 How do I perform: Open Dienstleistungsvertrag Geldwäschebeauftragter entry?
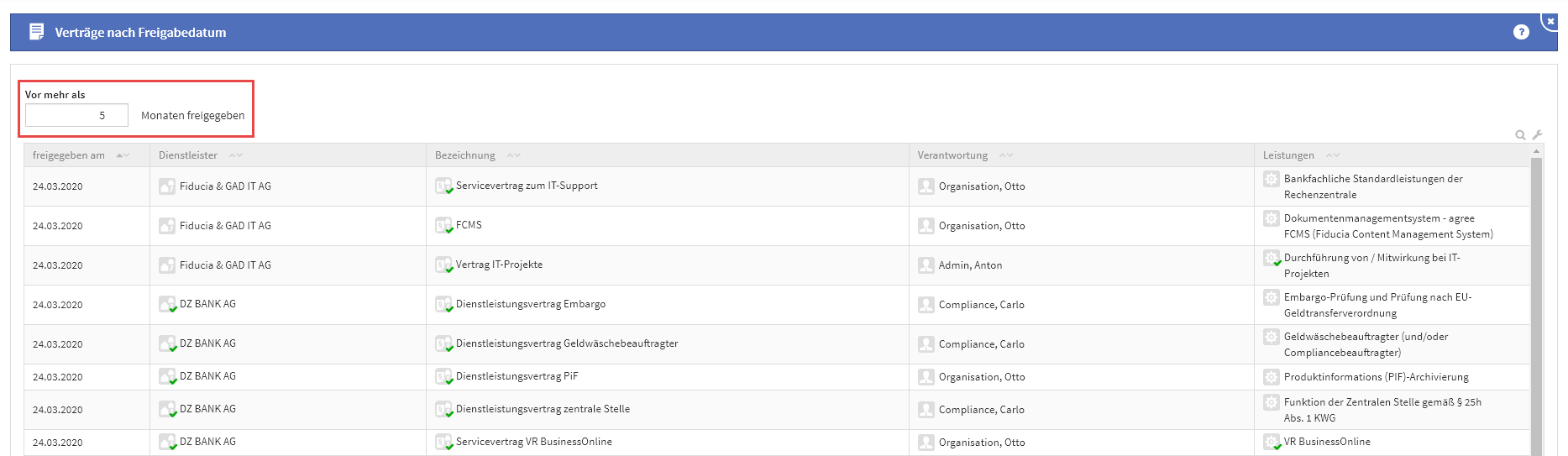567,343
